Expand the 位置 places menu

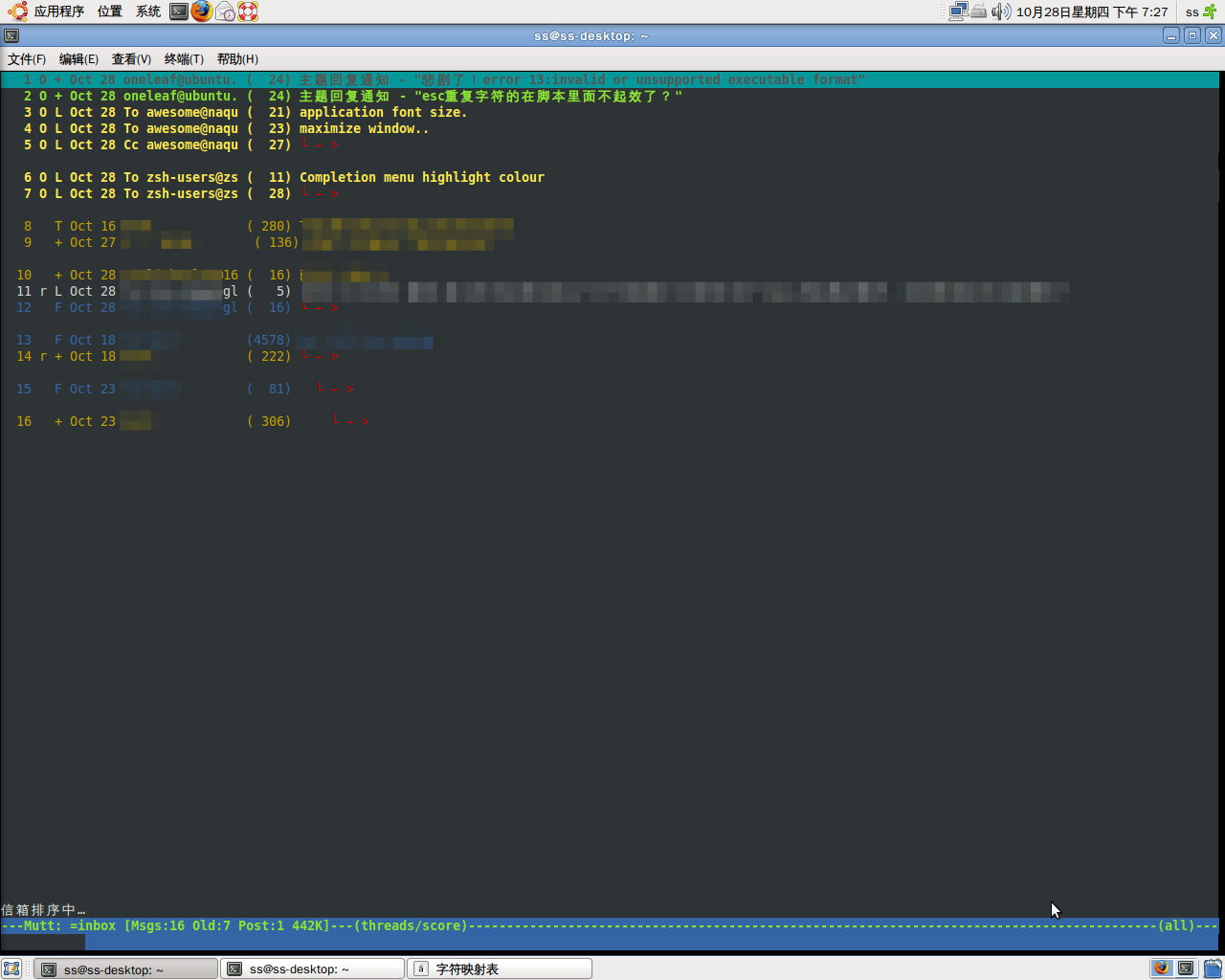click(x=110, y=11)
